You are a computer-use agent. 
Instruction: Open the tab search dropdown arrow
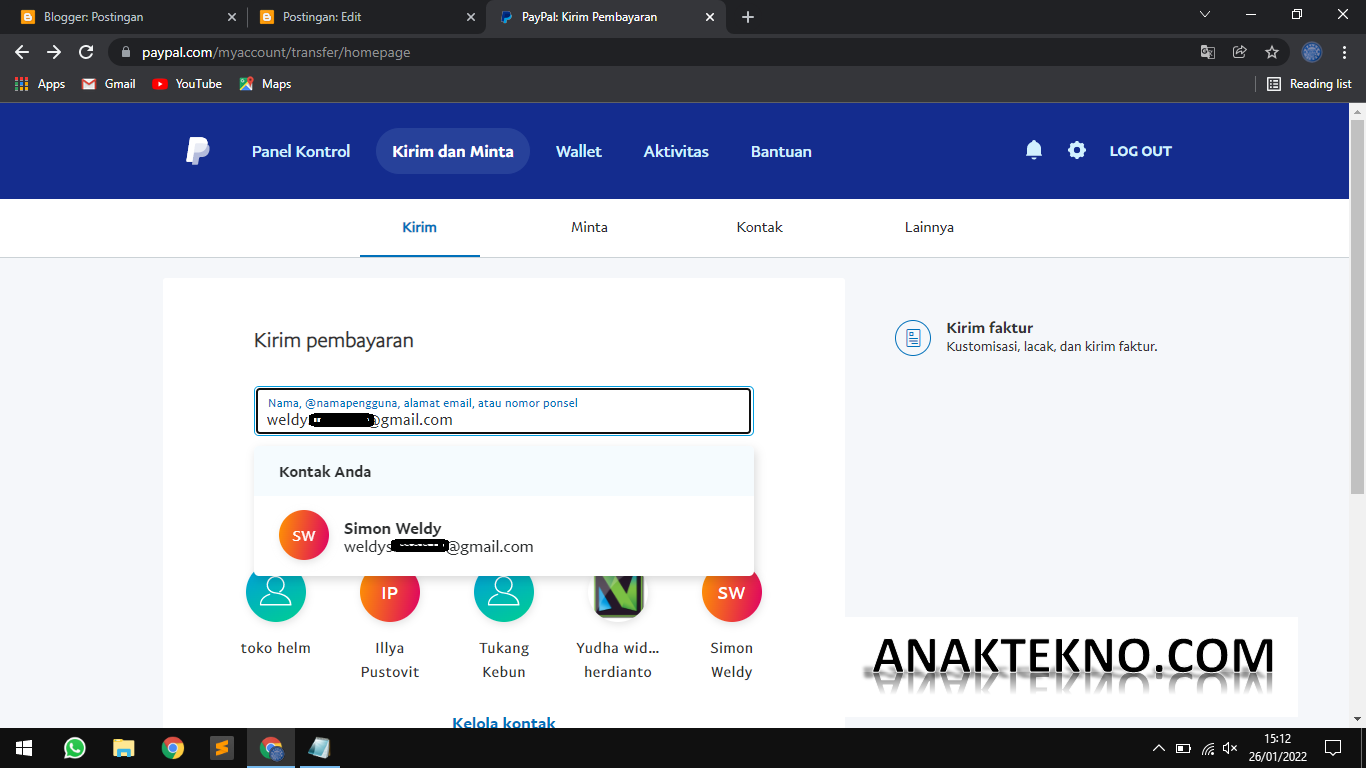[1205, 15]
